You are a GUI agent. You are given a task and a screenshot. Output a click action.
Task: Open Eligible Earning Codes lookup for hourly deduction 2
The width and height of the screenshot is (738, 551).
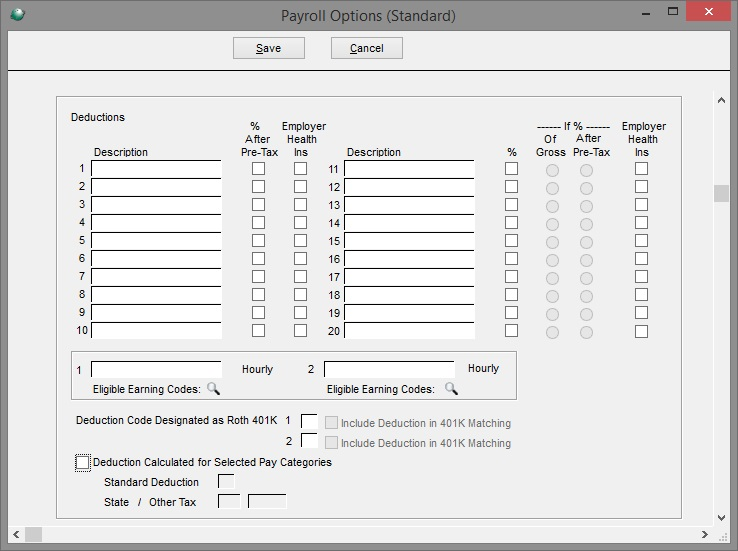pyautogui.click(x=451, y=389)
